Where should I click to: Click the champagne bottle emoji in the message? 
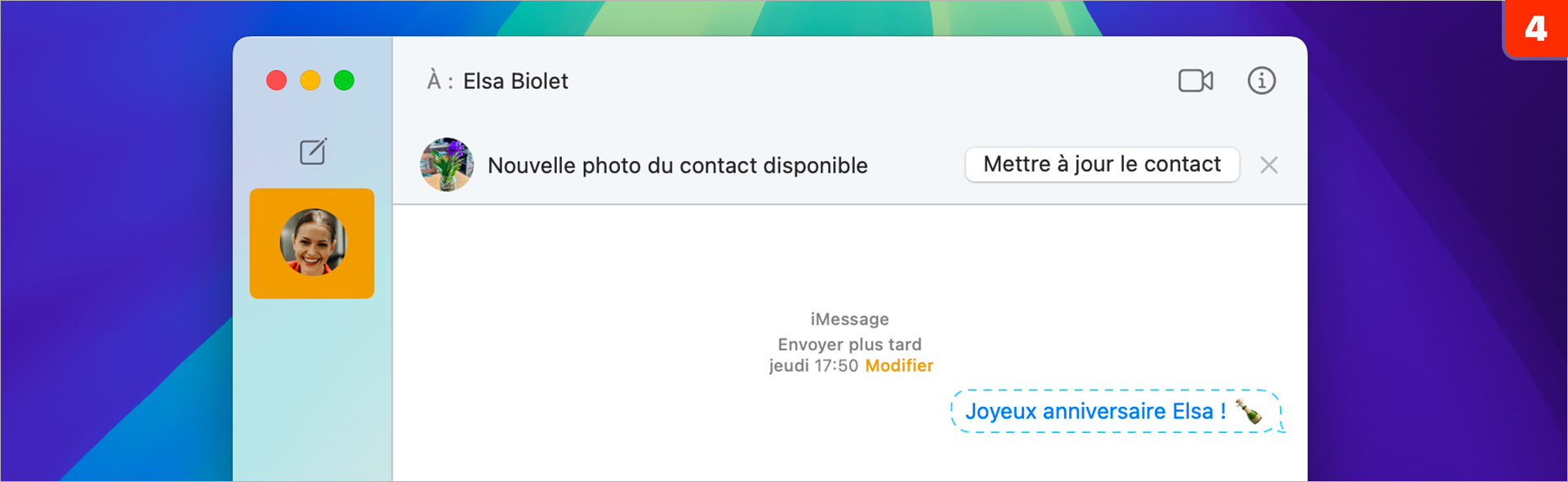pos(1251,411)
